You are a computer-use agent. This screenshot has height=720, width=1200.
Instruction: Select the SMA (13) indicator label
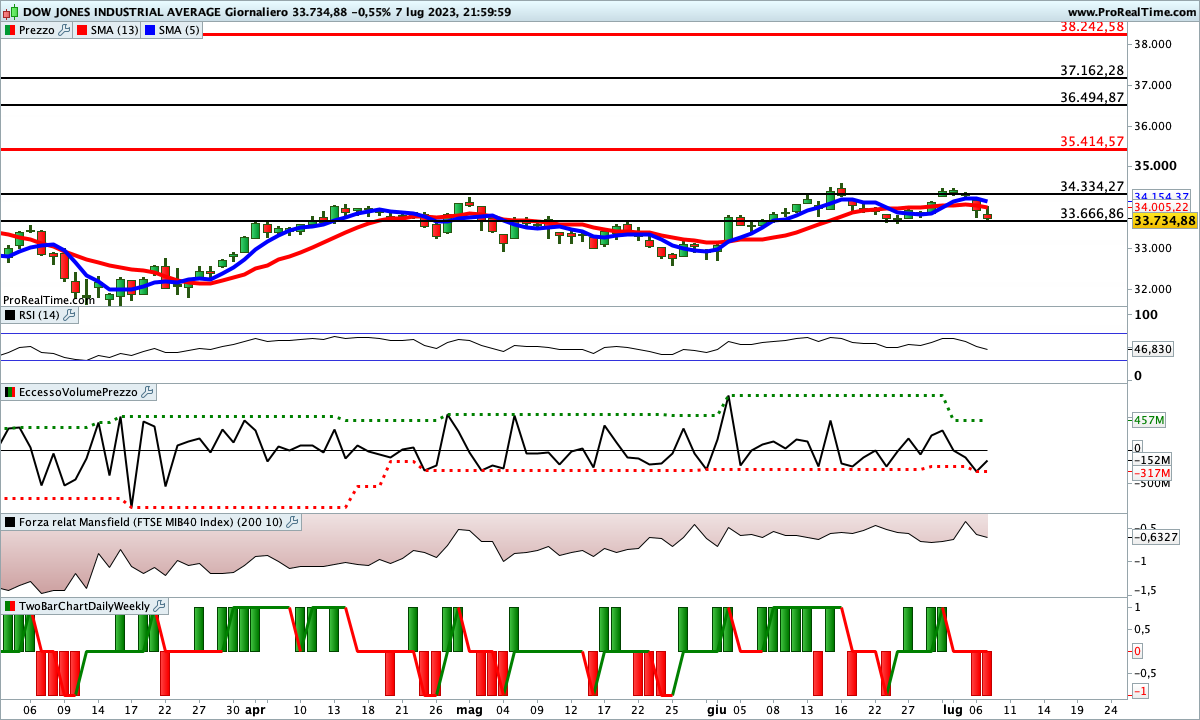[x=115, y=30]
